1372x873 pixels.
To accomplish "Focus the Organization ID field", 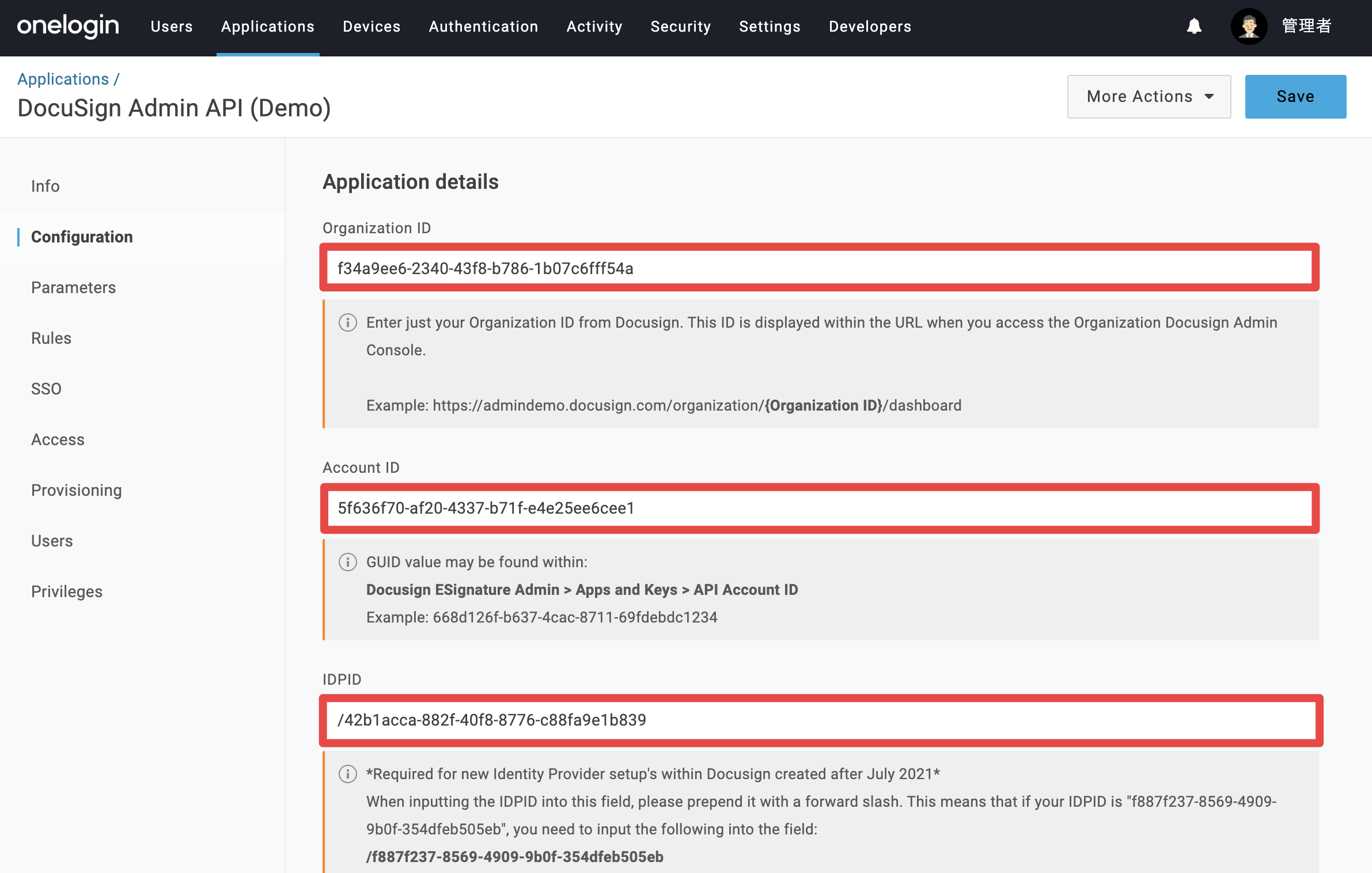I will 819,268.
